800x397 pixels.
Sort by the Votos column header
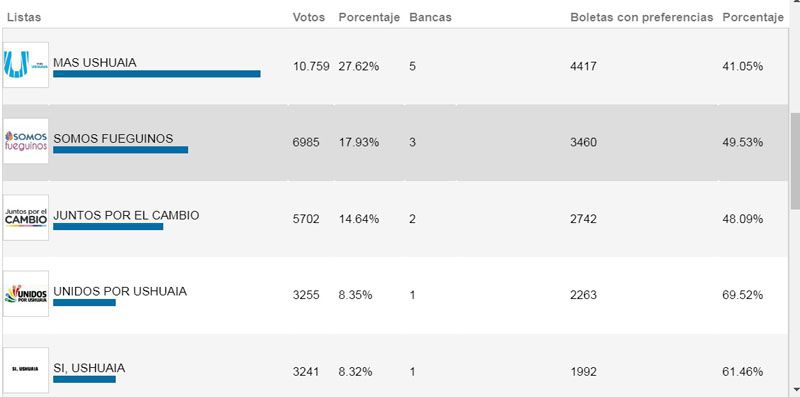point(309,17)
